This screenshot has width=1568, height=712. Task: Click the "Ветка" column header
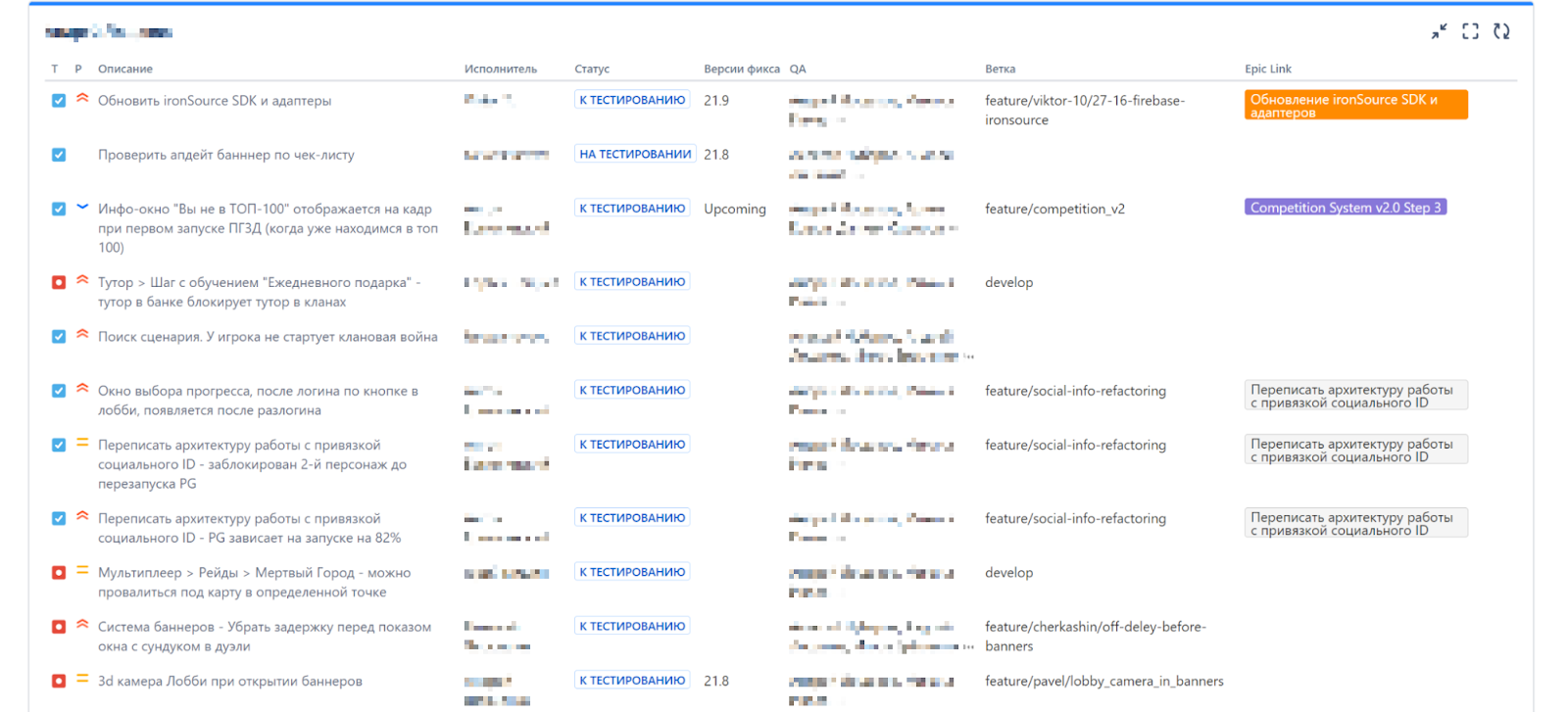[1001, 70]
